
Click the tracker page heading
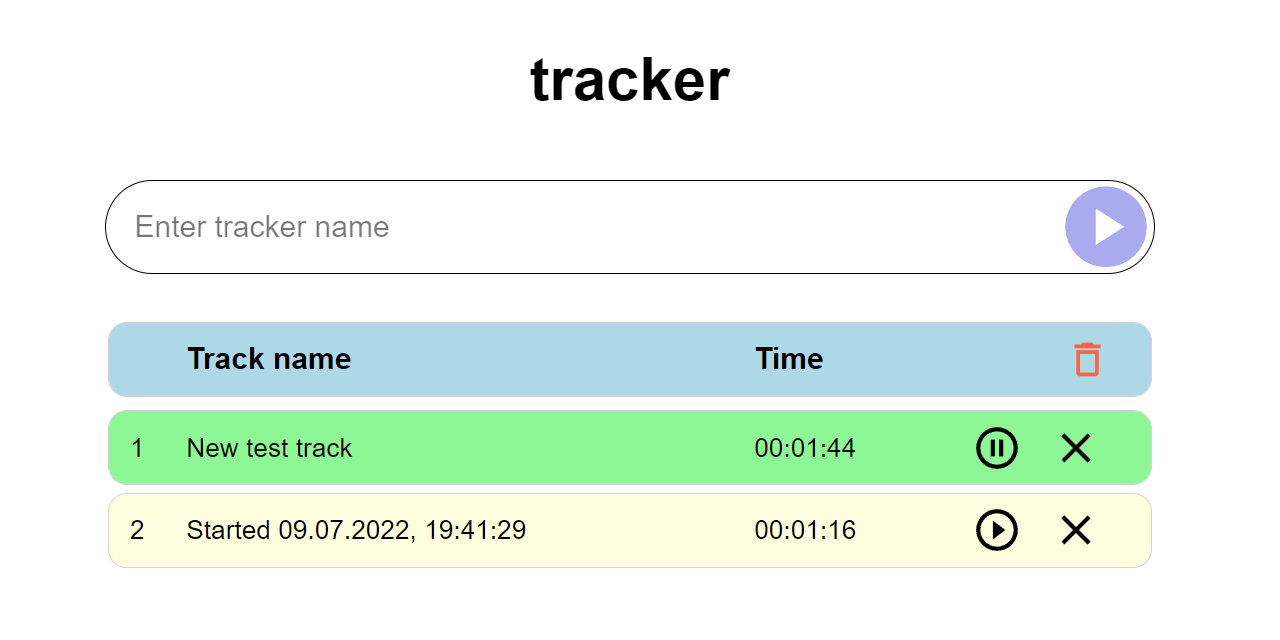(x=630, y=80)
